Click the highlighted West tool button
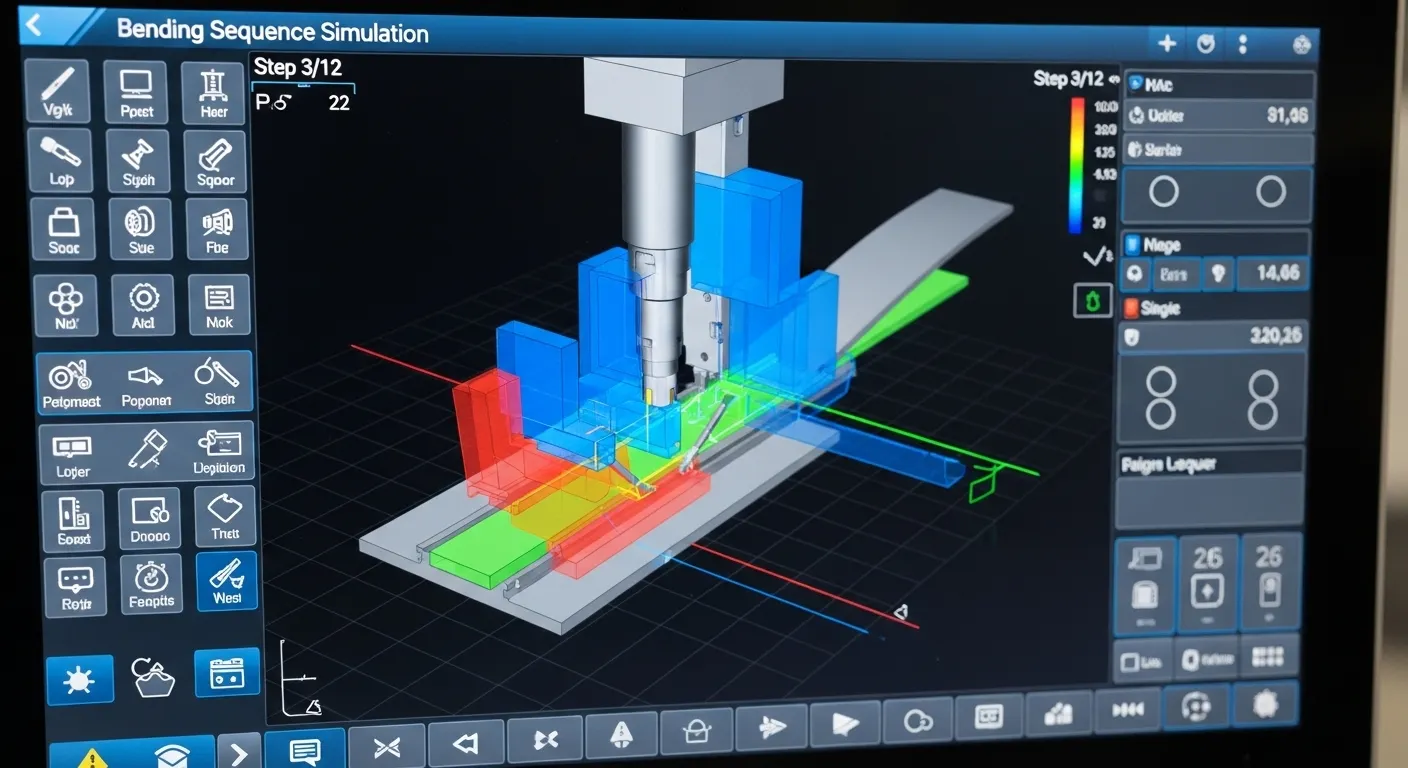 227,581
